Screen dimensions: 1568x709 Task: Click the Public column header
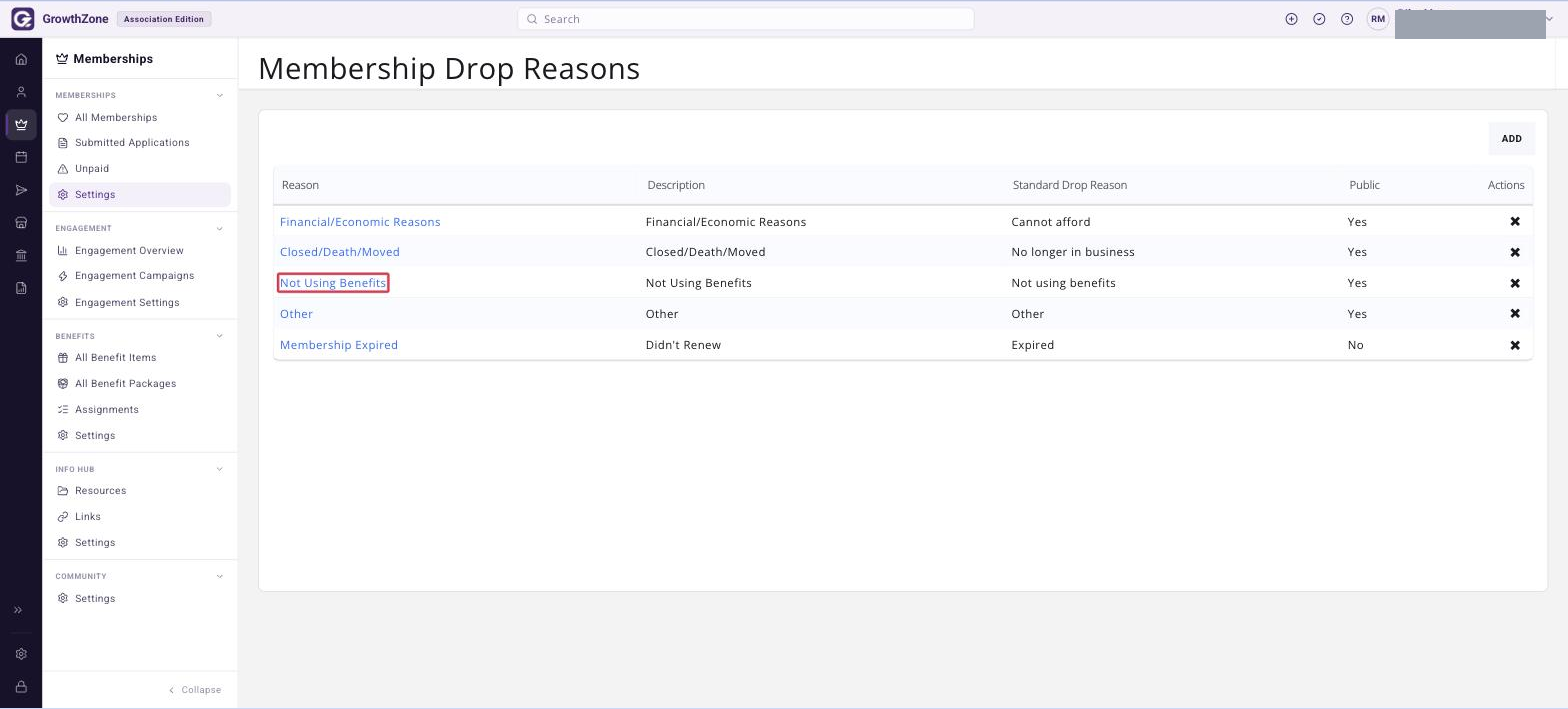(x=1364, y=185)
